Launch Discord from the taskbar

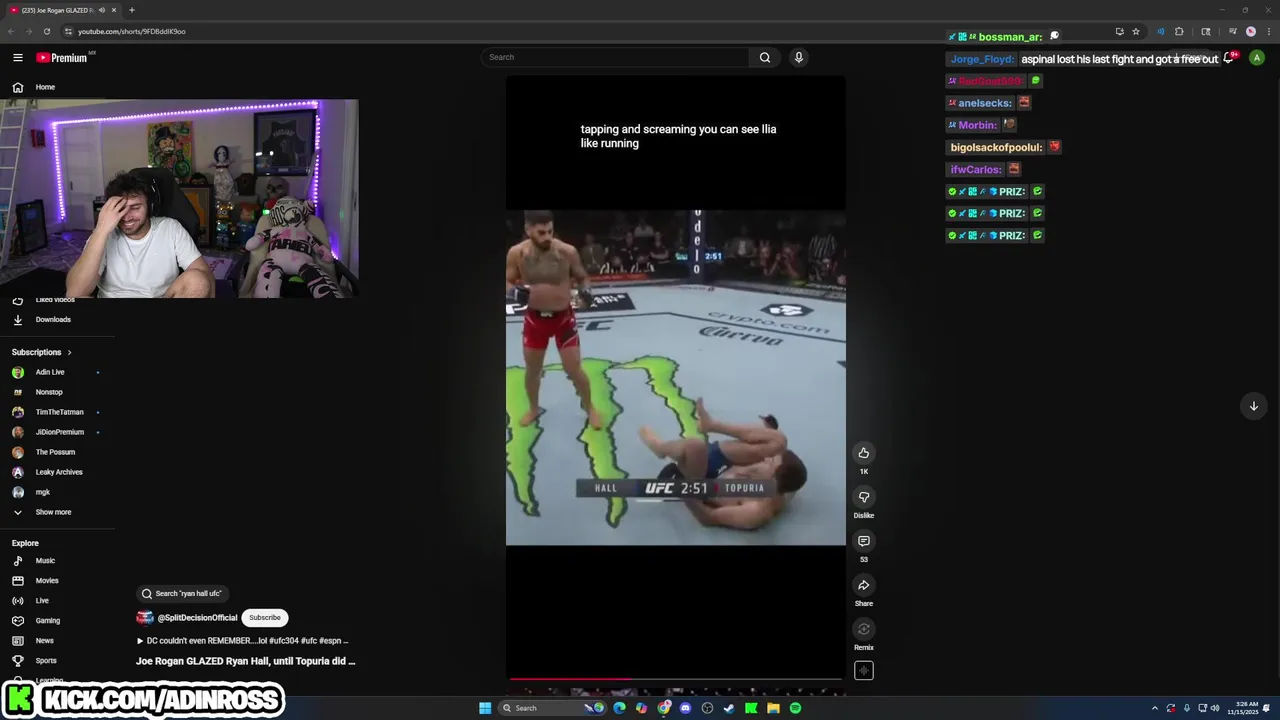point(685,708)
